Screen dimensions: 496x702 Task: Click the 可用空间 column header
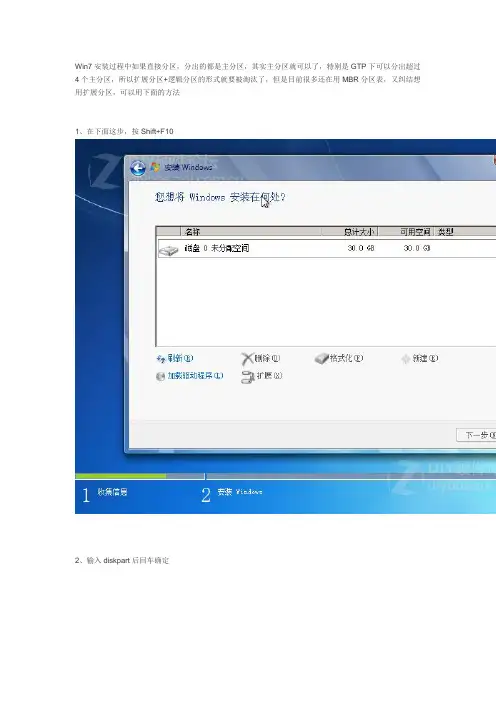coord(406,231)
